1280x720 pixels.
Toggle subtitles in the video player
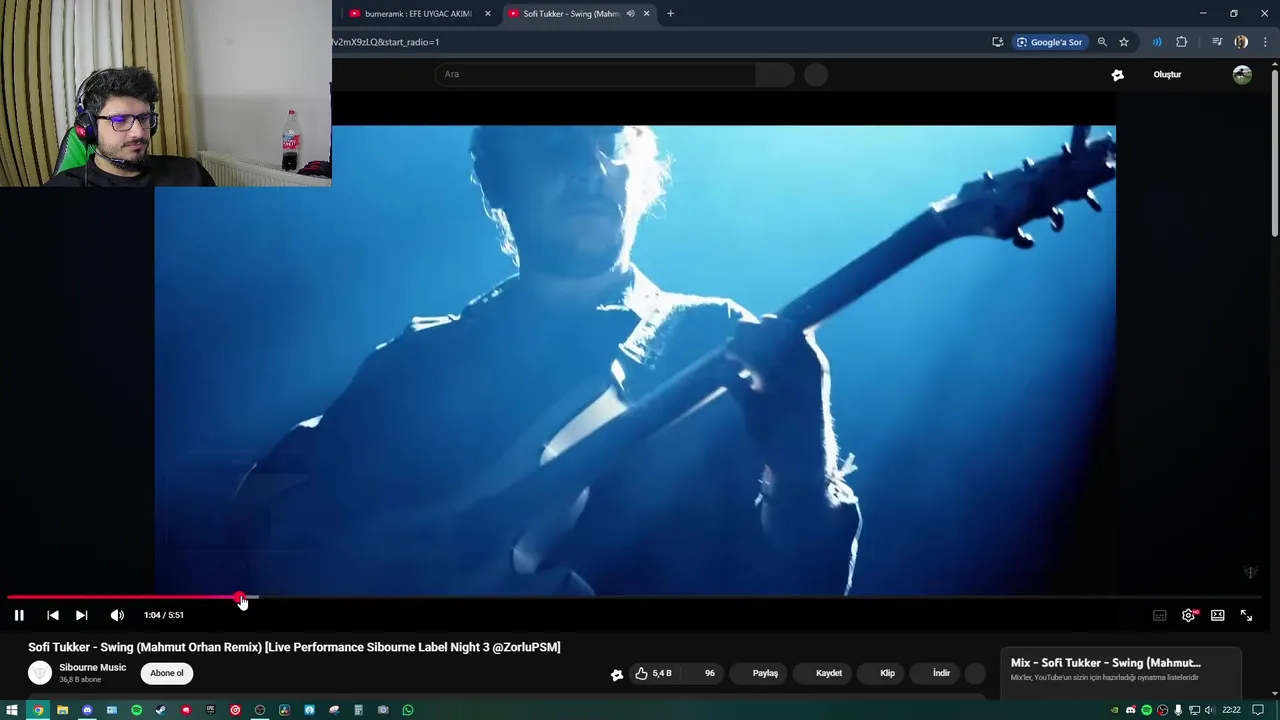coord(1160,615)
